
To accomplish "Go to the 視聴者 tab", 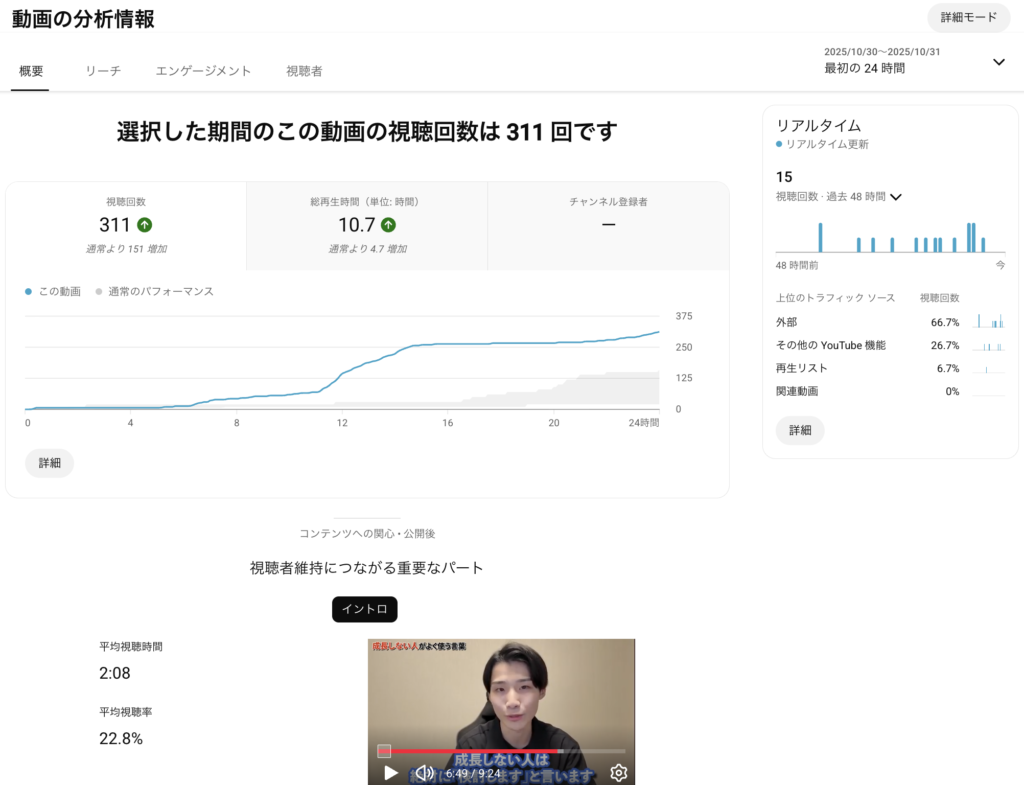I will (x=304, y=71).
